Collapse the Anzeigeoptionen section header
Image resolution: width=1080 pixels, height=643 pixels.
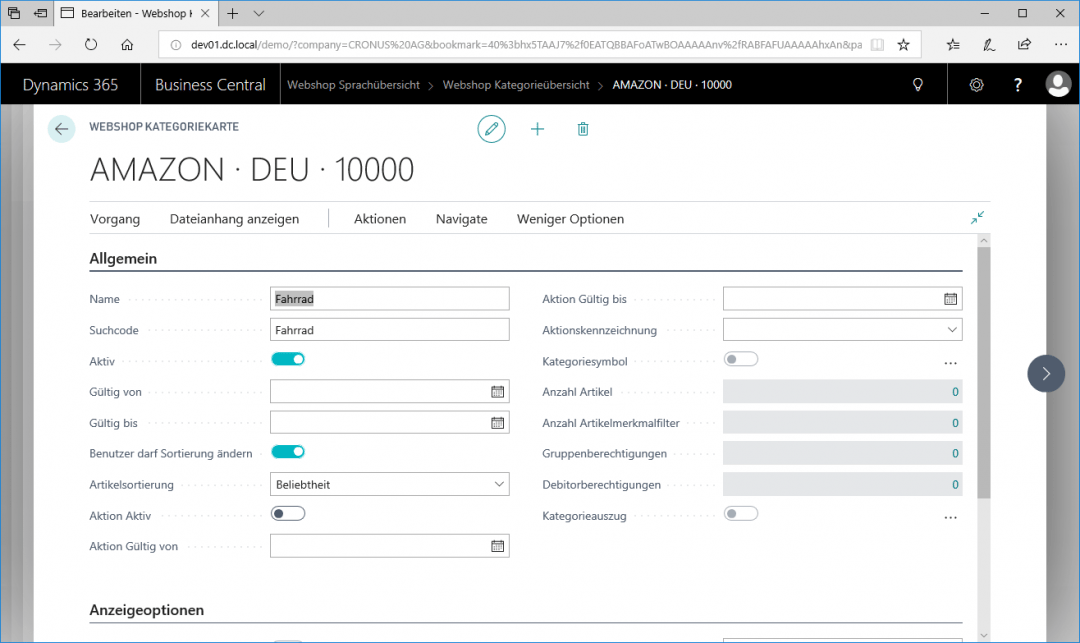[146, 610]
